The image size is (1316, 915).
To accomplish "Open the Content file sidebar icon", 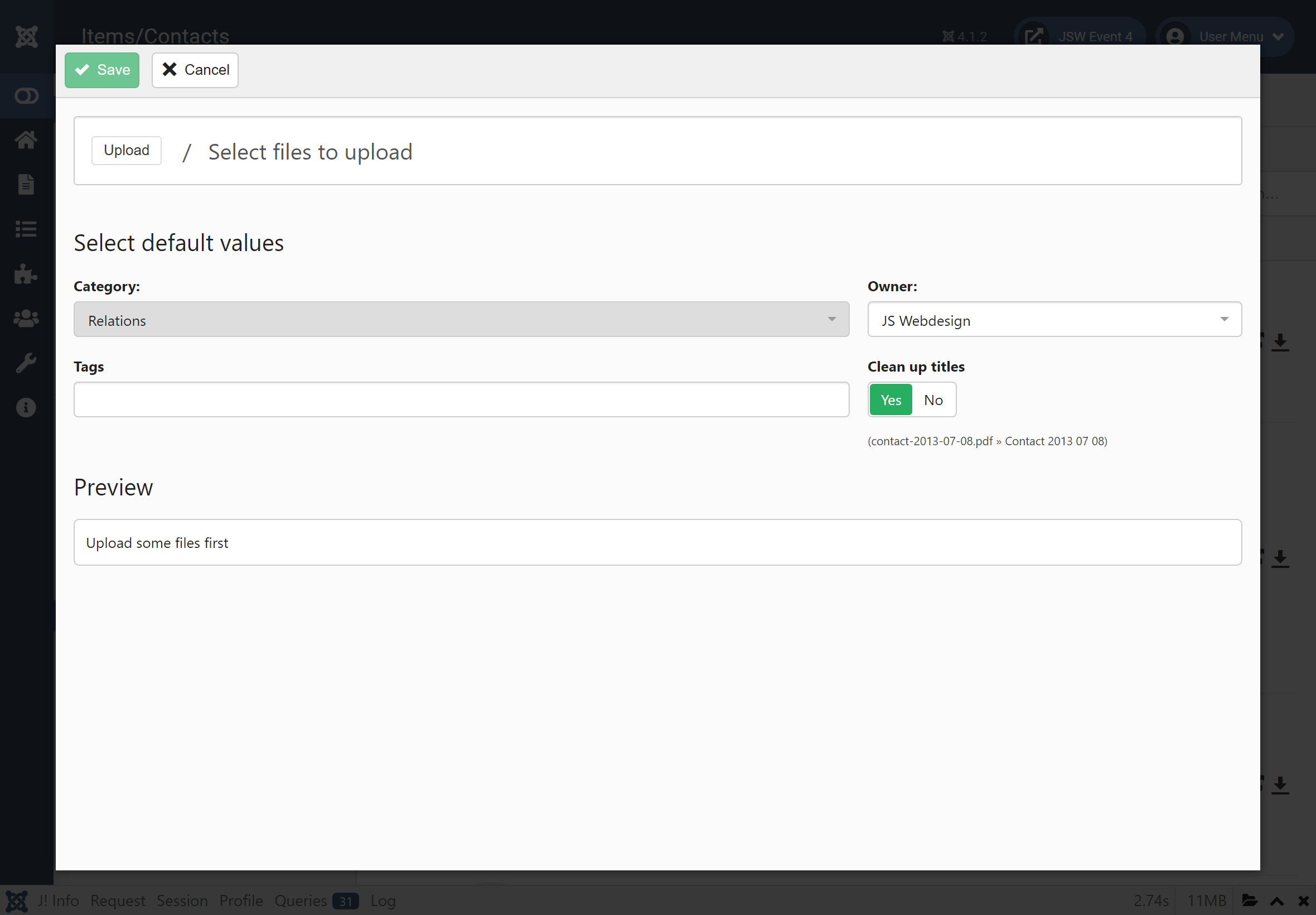I will coord(26,185).
